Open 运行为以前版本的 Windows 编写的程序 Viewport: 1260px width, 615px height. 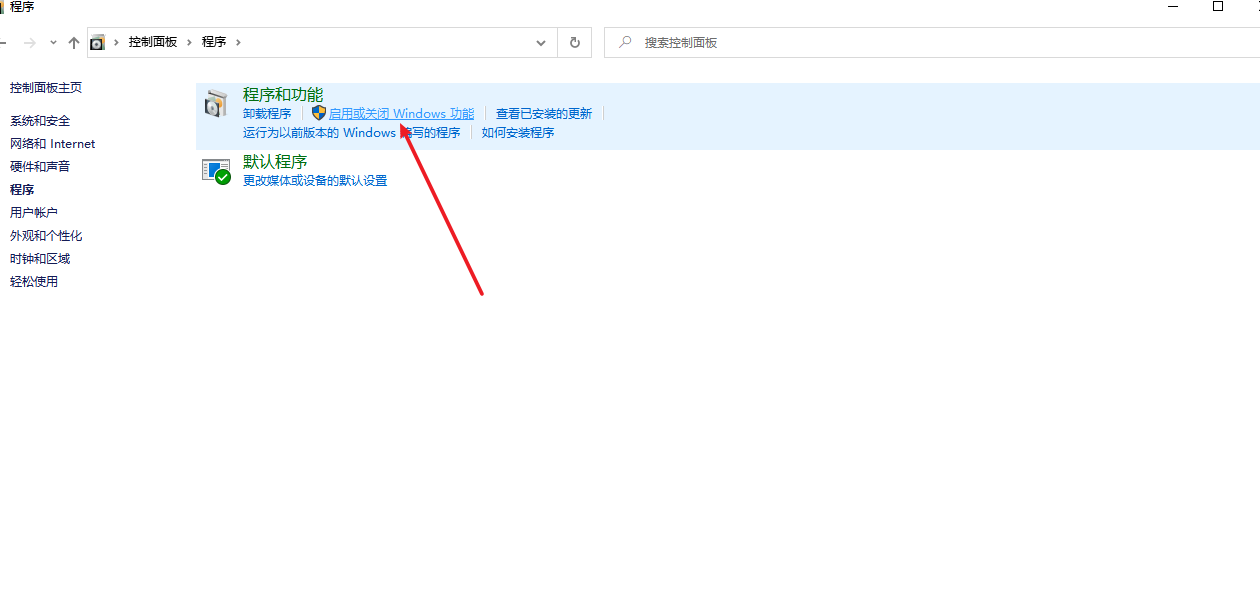pyautogui.click(x=352, y=133)
